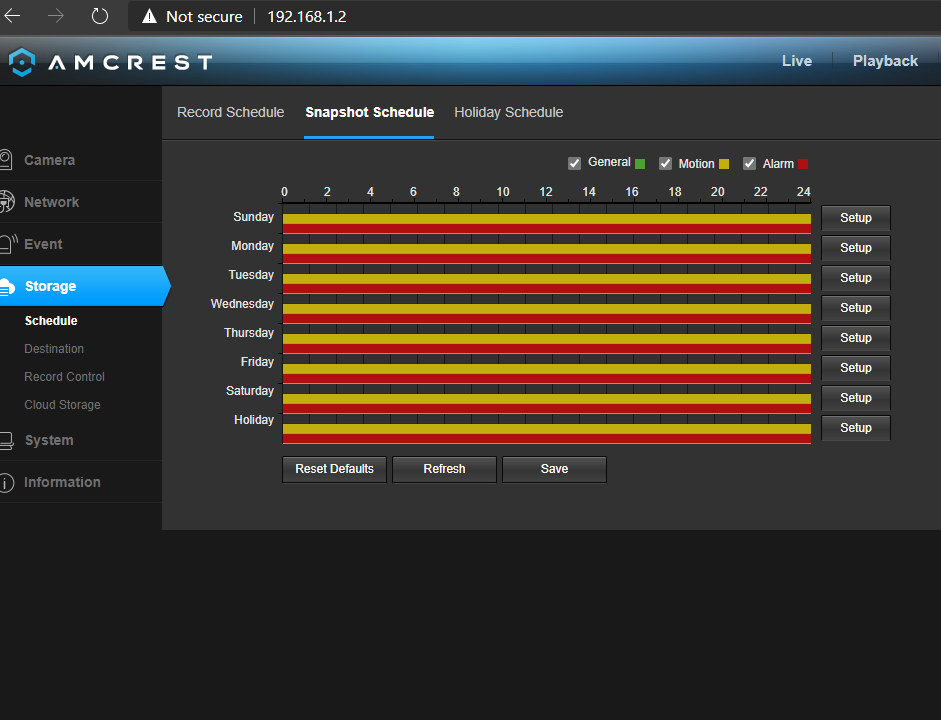The width and height of the screenshot is (941, 720).
Task: Open Setup for Wednesday schedule
Action: click(x=856, y=308)
